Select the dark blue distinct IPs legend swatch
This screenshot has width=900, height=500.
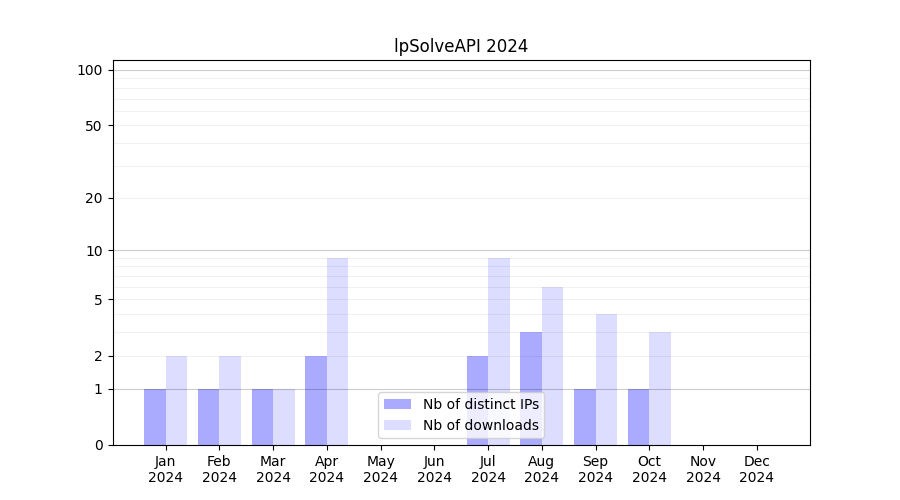click(x=397, y=404)
